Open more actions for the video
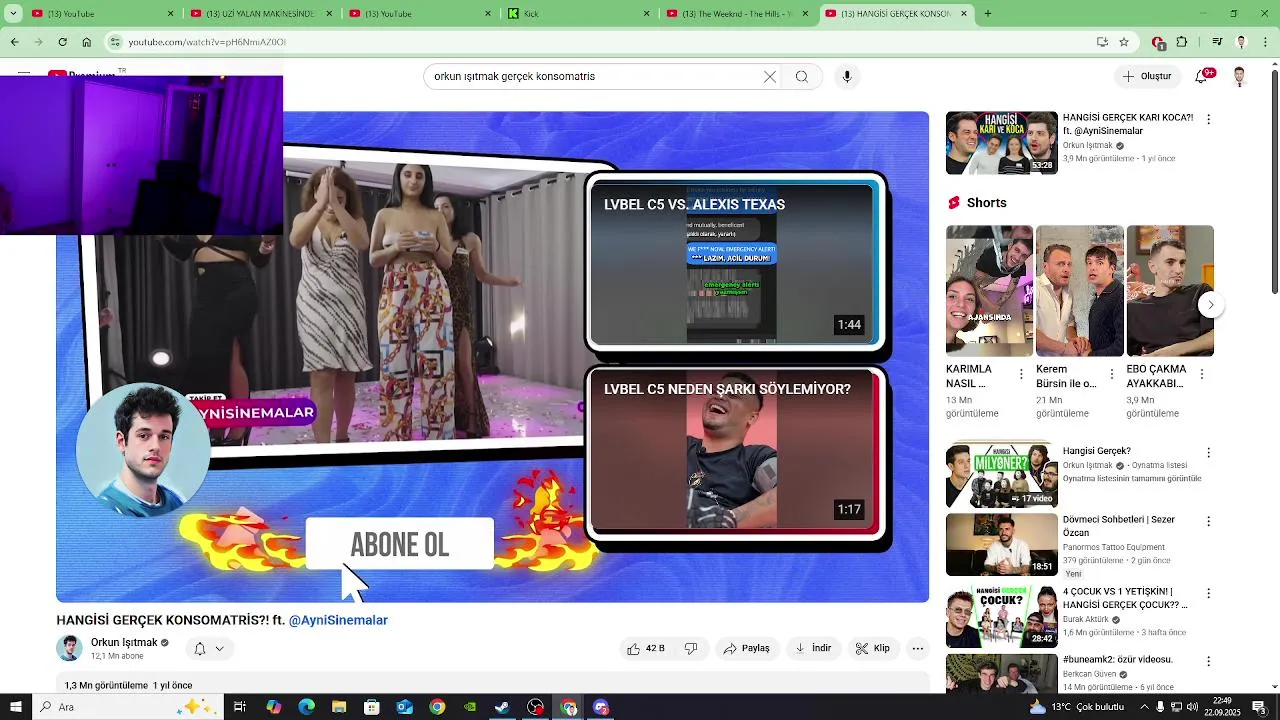The width and height of the screenshot is (1280, 720). 917,649
